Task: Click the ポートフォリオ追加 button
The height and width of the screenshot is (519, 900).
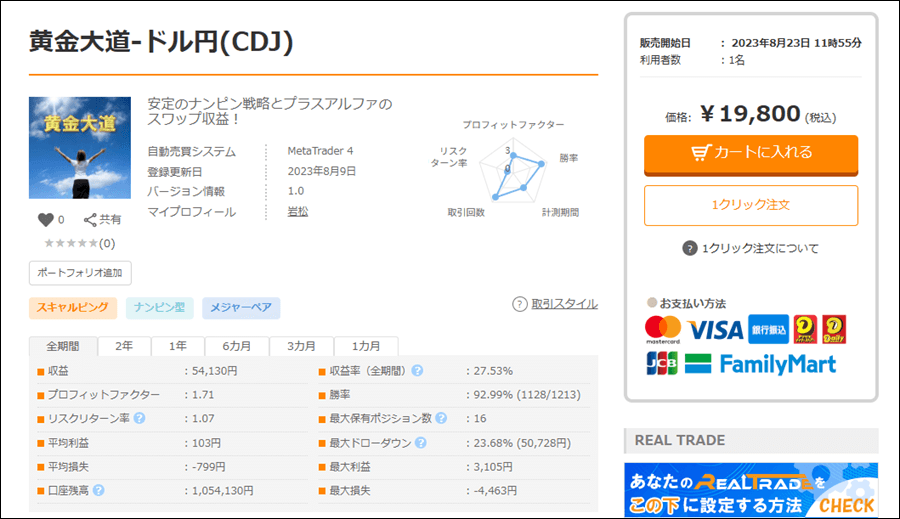Action: pyautogui.click(x=80, y=273)
